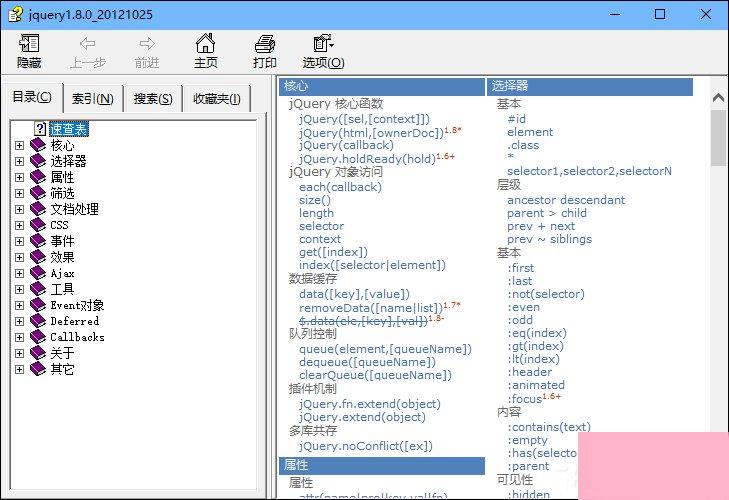Viewport: 729px width, 500px height.
Task: Open the :not(selector) link
Action: pos(546,294)
